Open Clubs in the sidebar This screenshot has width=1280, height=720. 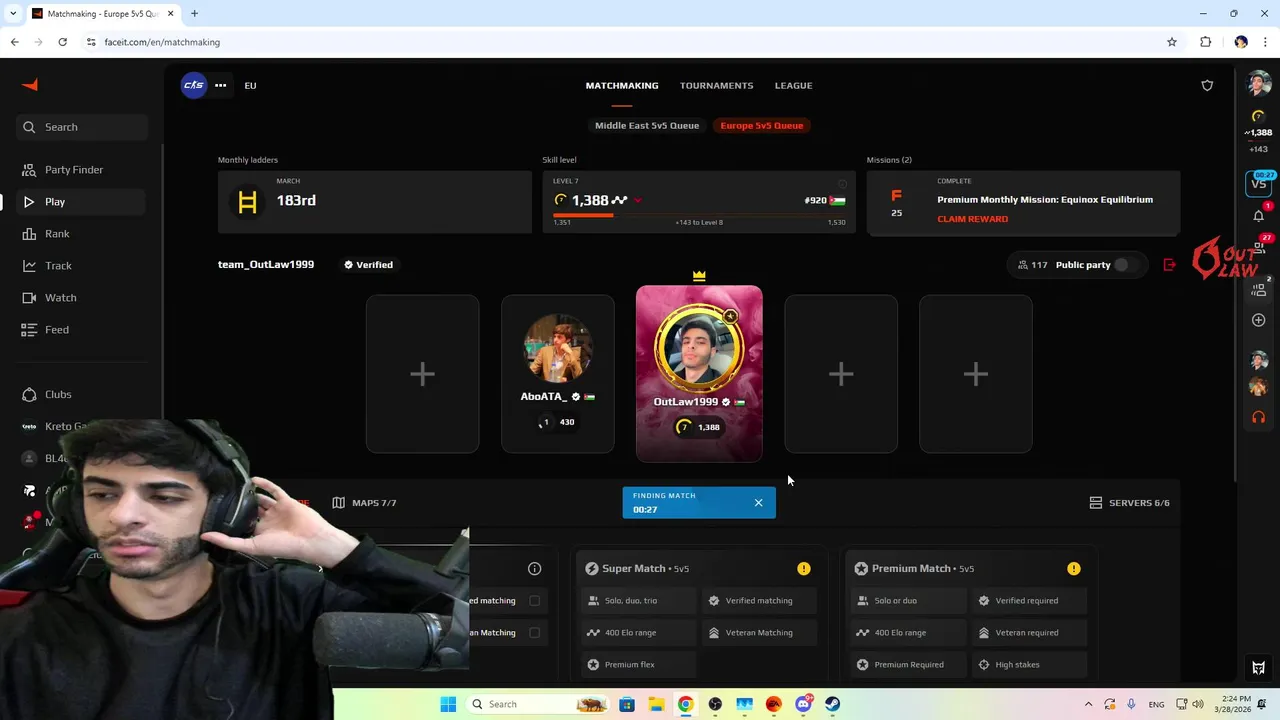click(58, 394)
